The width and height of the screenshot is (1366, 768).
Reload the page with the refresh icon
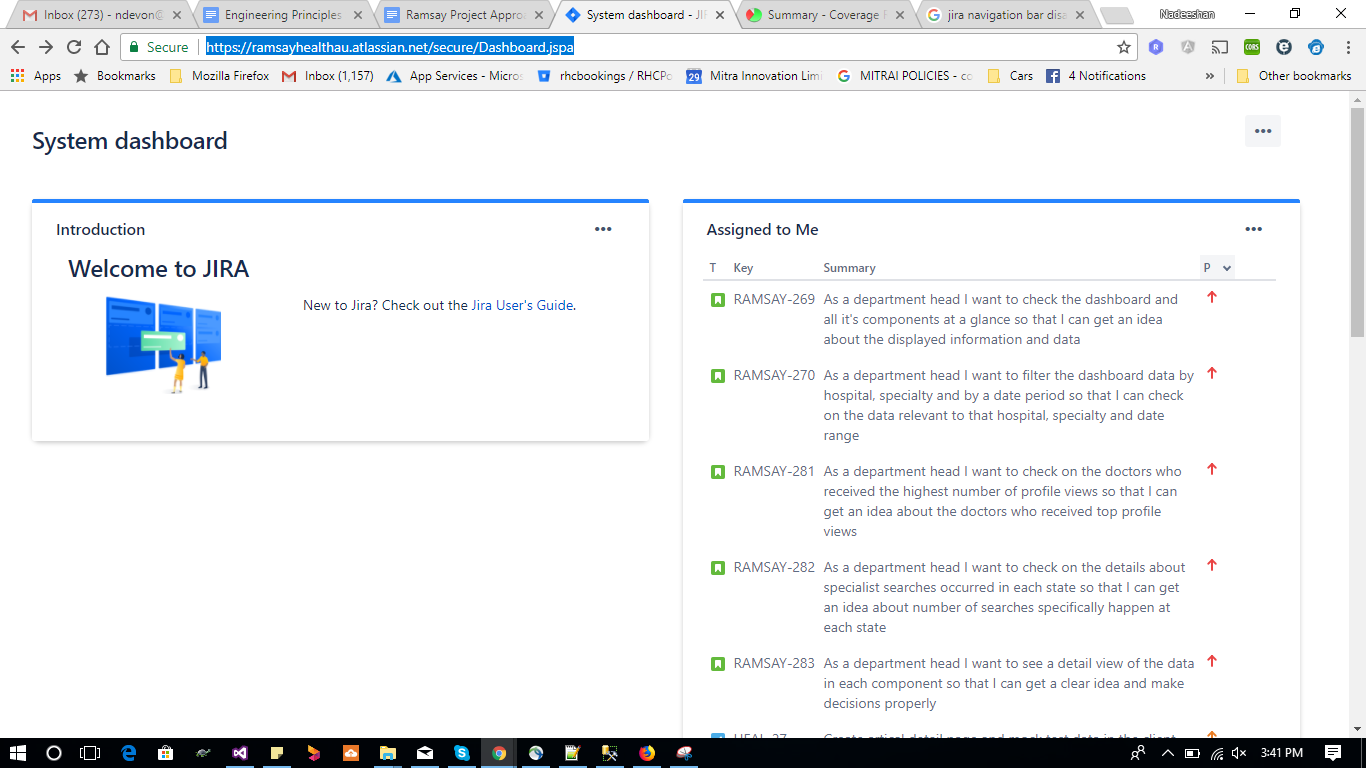tap(74, 47)
